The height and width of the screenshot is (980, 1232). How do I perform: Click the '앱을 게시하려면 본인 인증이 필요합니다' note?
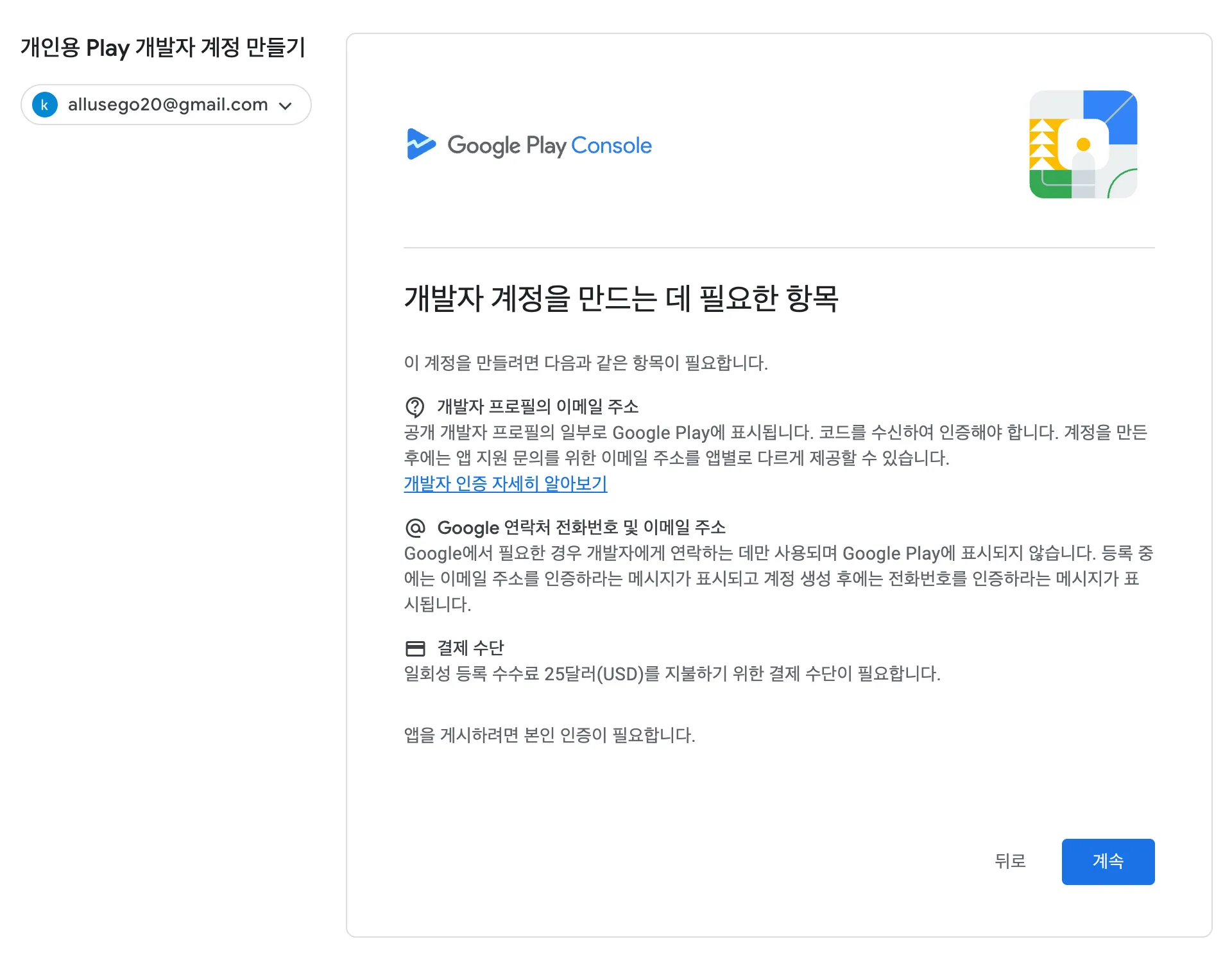point(549,735)
